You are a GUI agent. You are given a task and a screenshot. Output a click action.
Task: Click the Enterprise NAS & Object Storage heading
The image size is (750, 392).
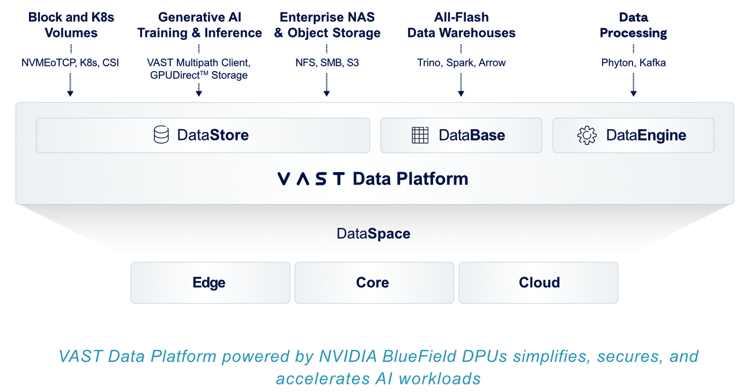click(327, 25)
